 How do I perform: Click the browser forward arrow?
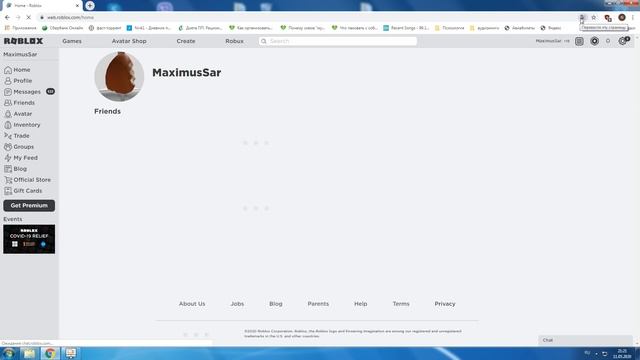pos(18,18)
